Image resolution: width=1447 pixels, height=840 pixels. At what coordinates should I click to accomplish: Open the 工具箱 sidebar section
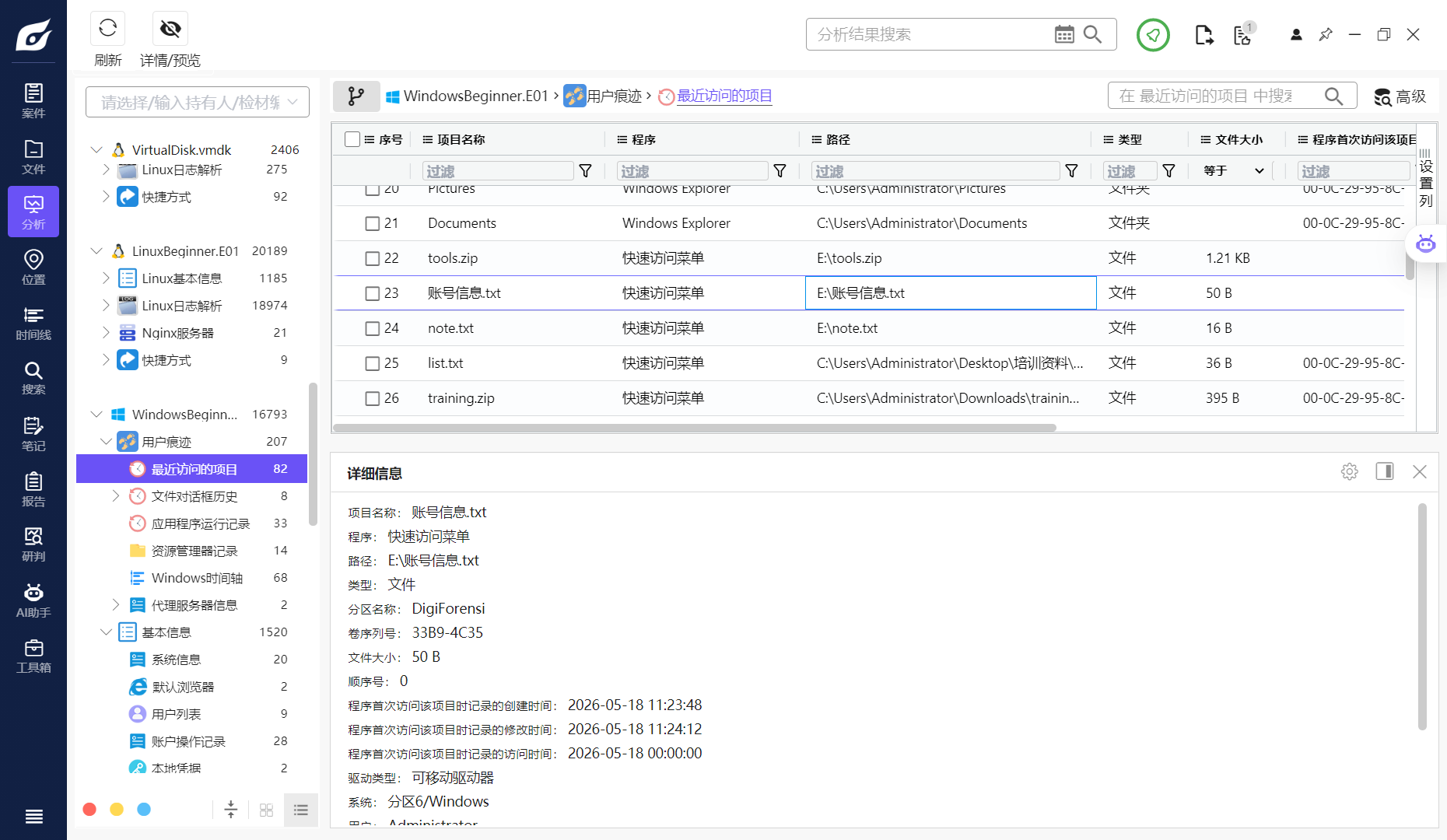pyautogui.click(x=33, y=656)
